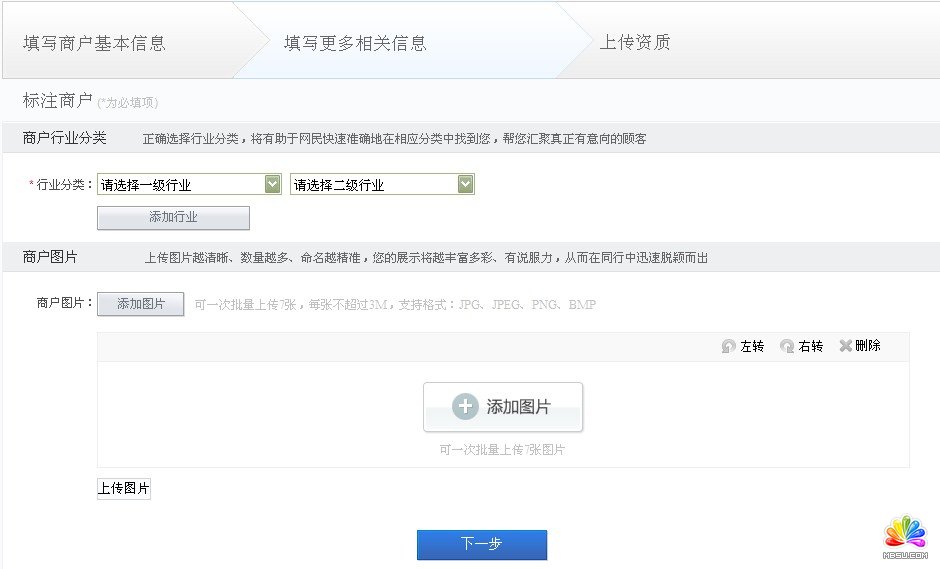940x569 pixels.
Task: Click the 商户图片 section title
Action: (50, 257)
